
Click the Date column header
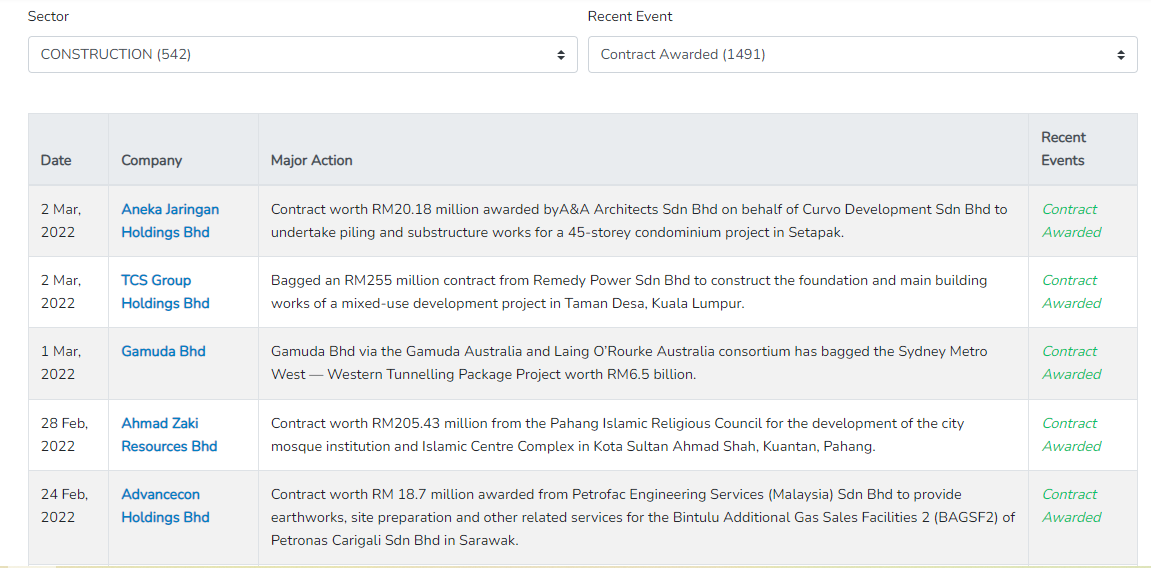[x=56, y=160]
